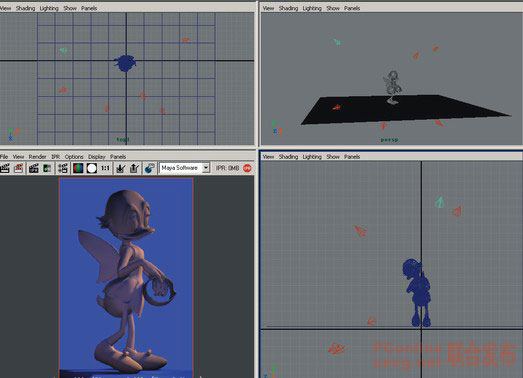The height and width of the screenshot is (378, 523).
Task: Open the Render menu in Render View
Action: pyautogui.click(x=37, y=156)
